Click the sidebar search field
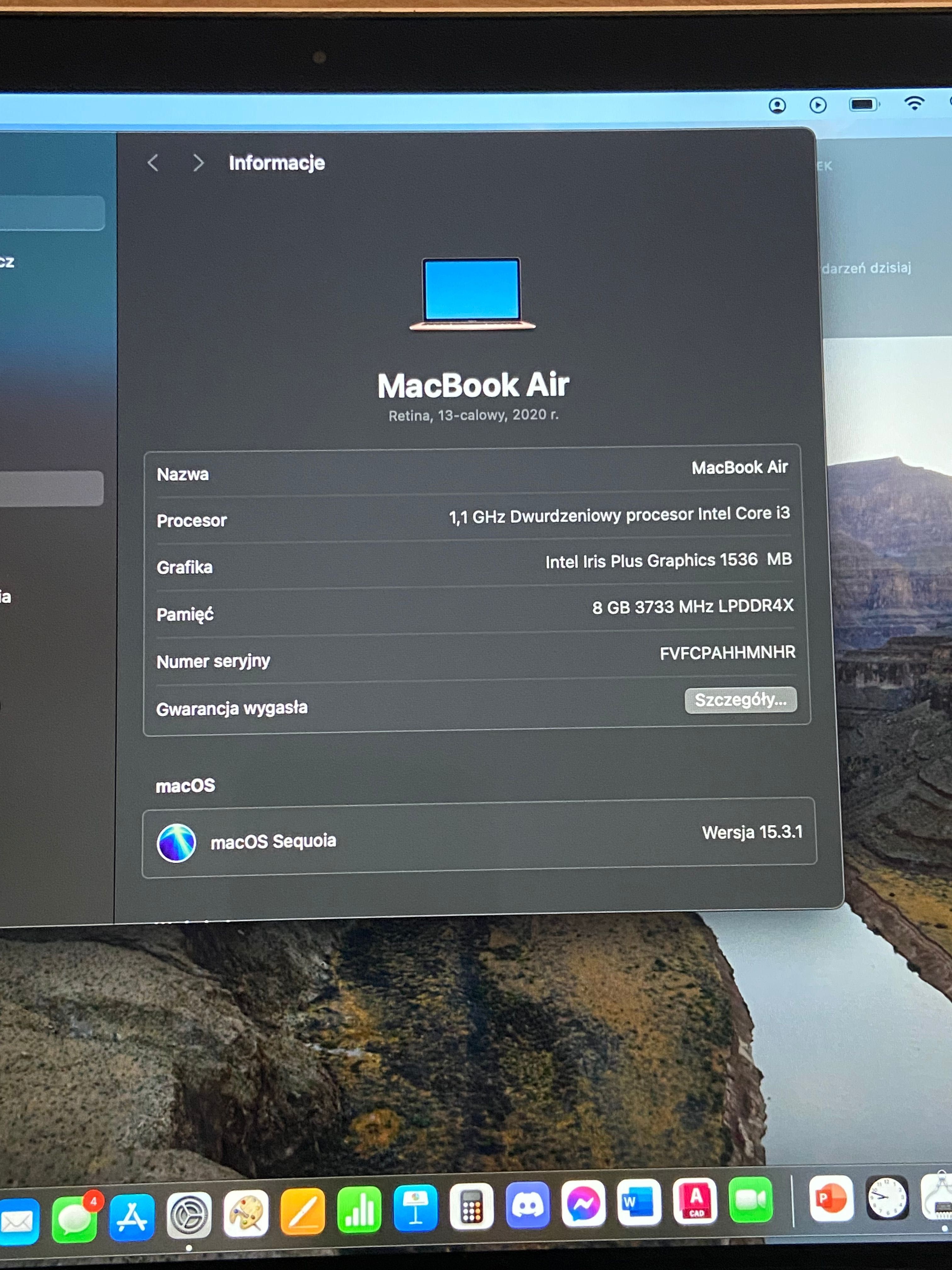This screenshot has width=952, height=1270. click(x=52, y=213)
